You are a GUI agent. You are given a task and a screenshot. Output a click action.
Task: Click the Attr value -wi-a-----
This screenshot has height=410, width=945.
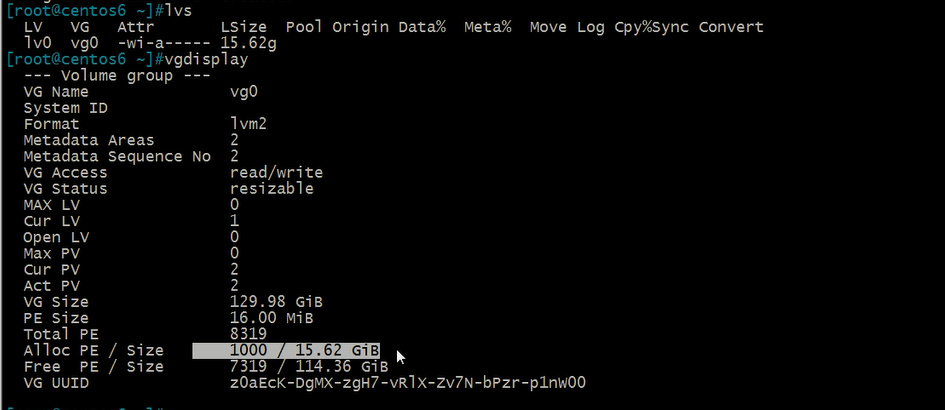pyautogui.click(x=164, y=43)
